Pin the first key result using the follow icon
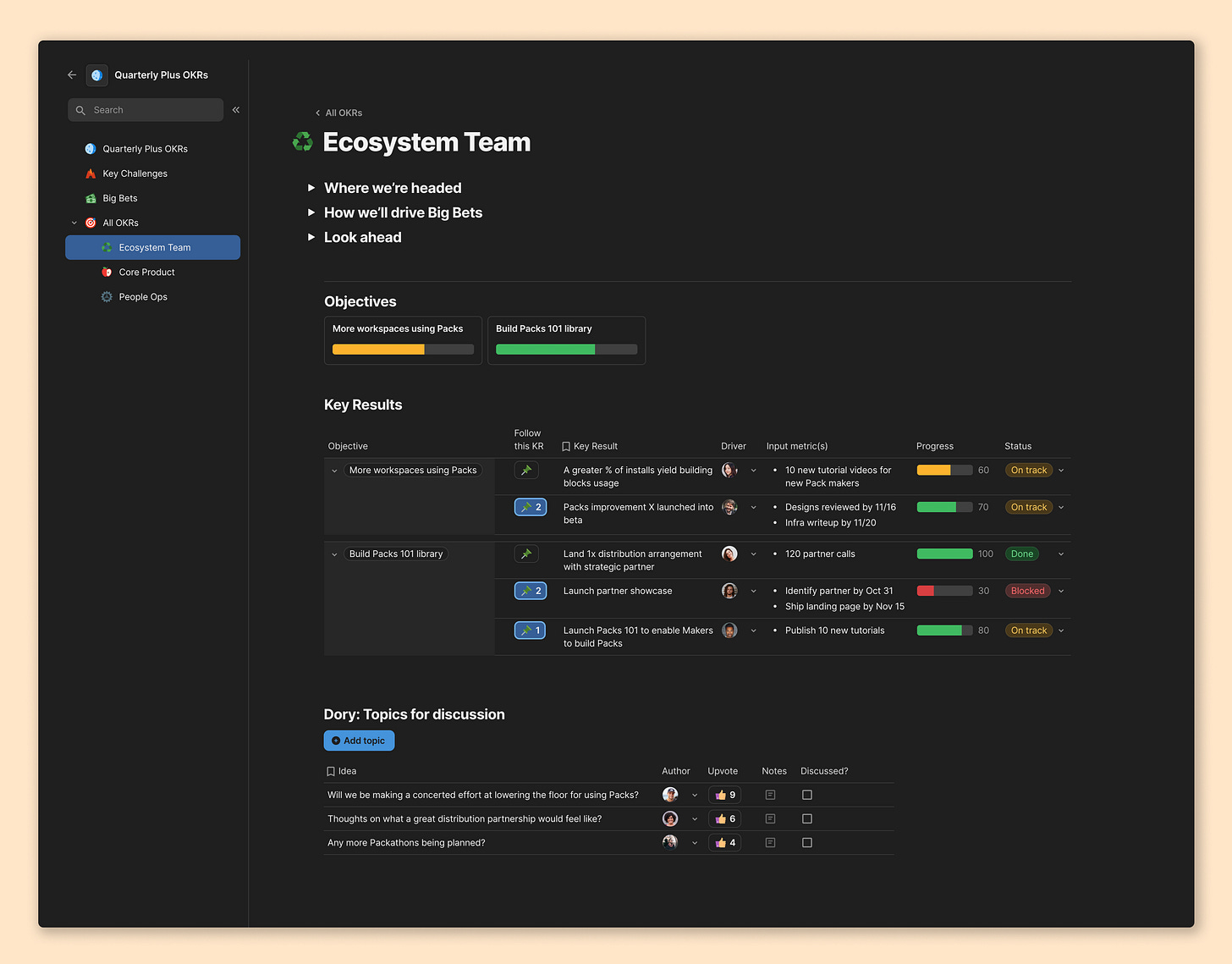1232x964 pixels. 526,469
